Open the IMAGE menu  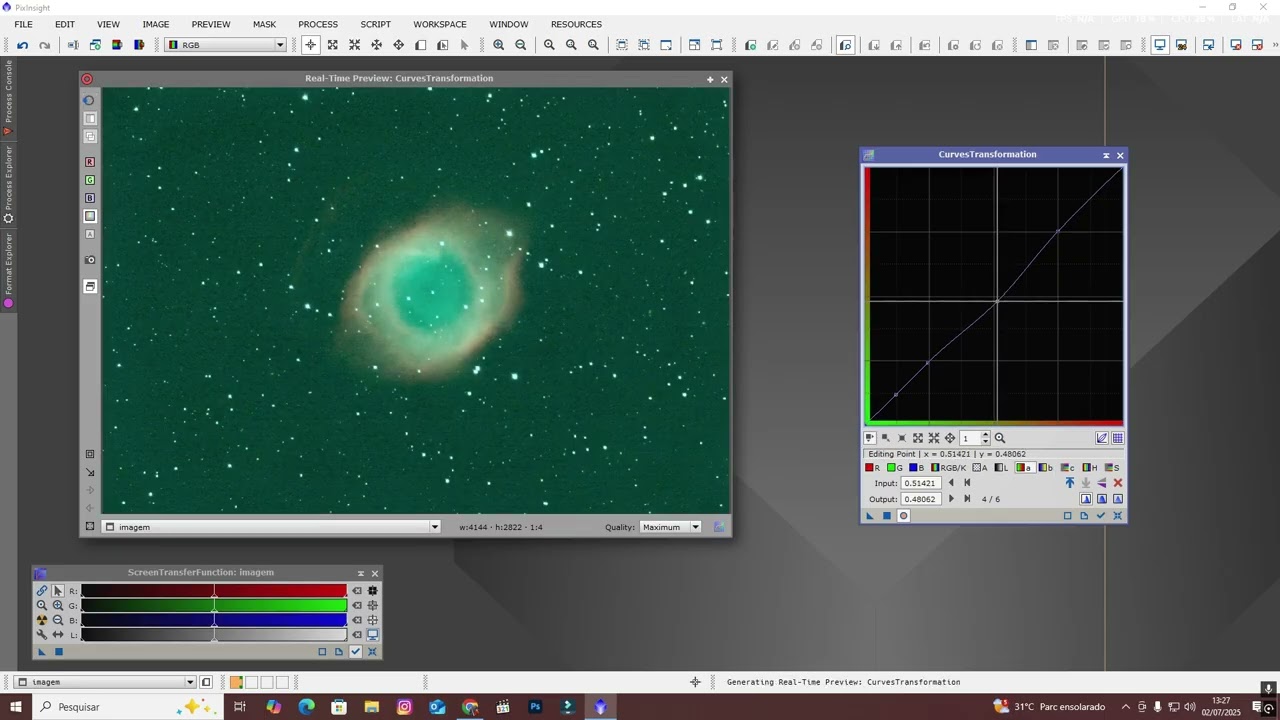(x=156, y=24)
